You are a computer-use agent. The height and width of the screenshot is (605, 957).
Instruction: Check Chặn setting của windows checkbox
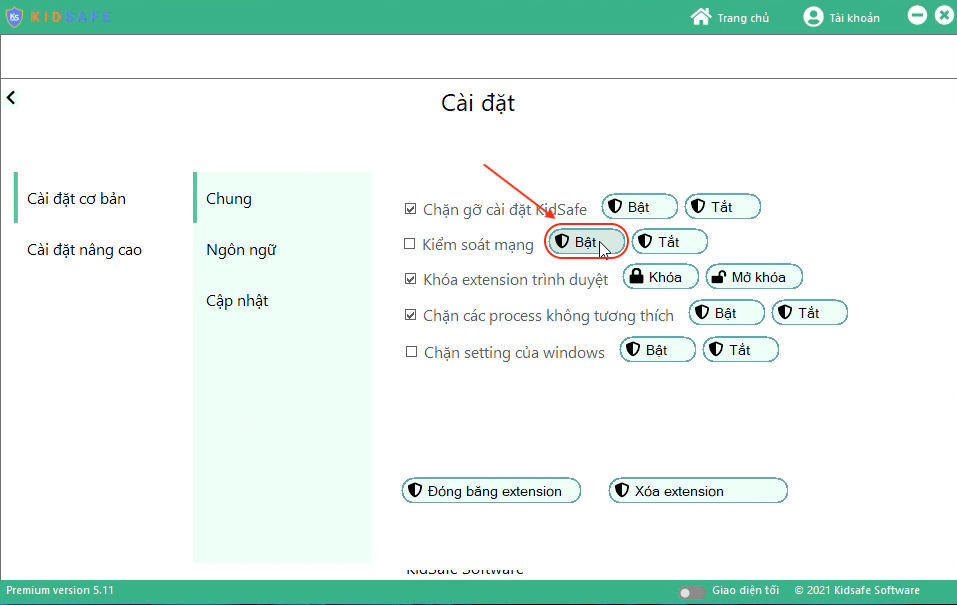point(410,352)
